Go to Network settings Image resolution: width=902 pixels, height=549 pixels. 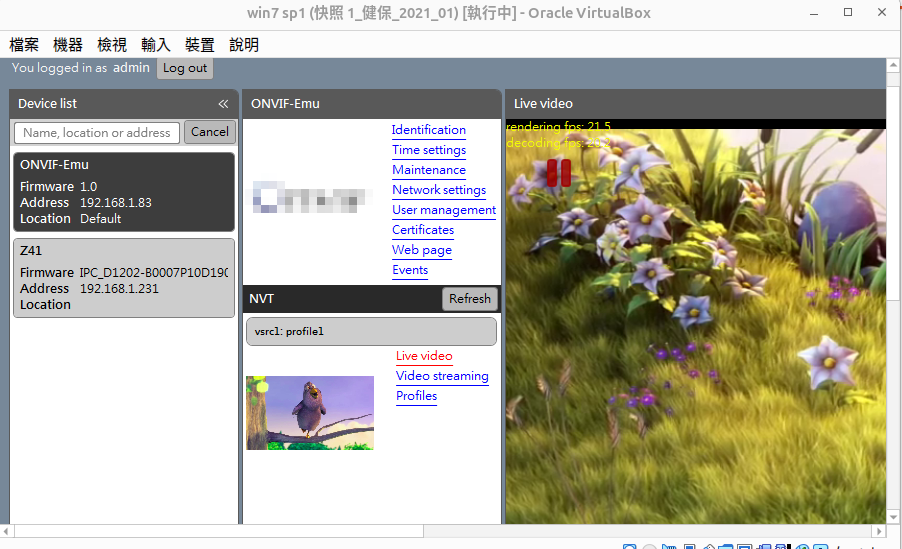pos(438,190)
